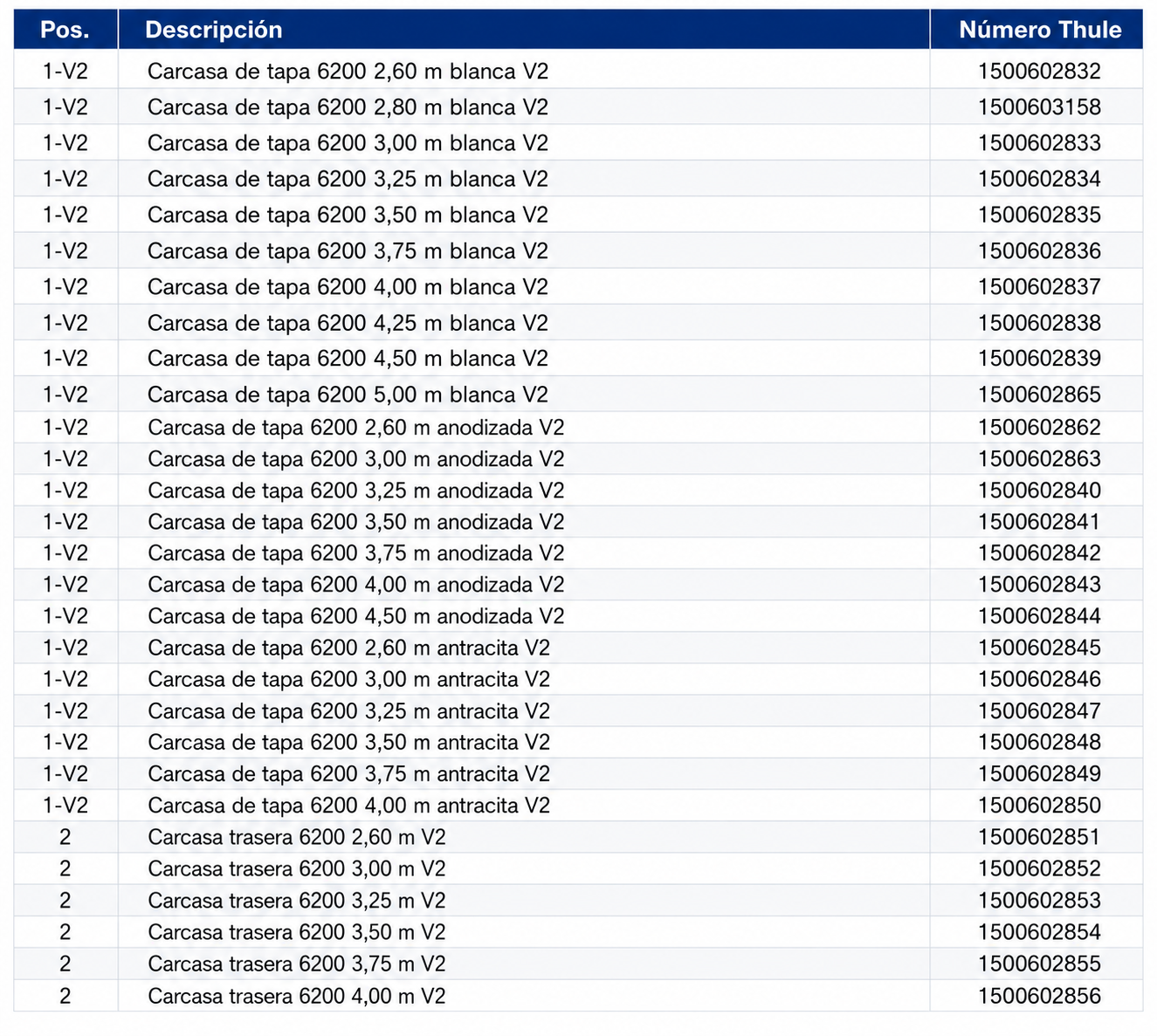Click 'Carcasa de tapa 6200 3,50 m blanca V2'
Viewport: 1157px width, 1036px height.
pos(348,215)
